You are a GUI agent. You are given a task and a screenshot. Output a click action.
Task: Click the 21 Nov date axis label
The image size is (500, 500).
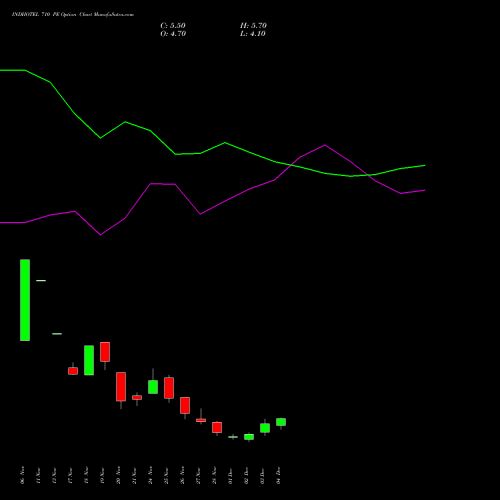coord(134,475)
